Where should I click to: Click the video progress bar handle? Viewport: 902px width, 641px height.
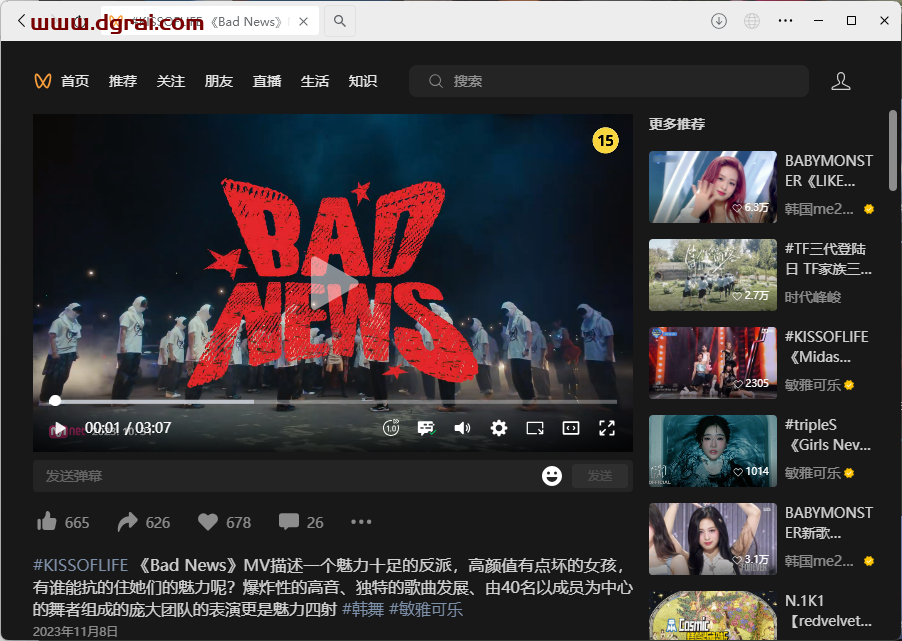click(x=55, y=400)
